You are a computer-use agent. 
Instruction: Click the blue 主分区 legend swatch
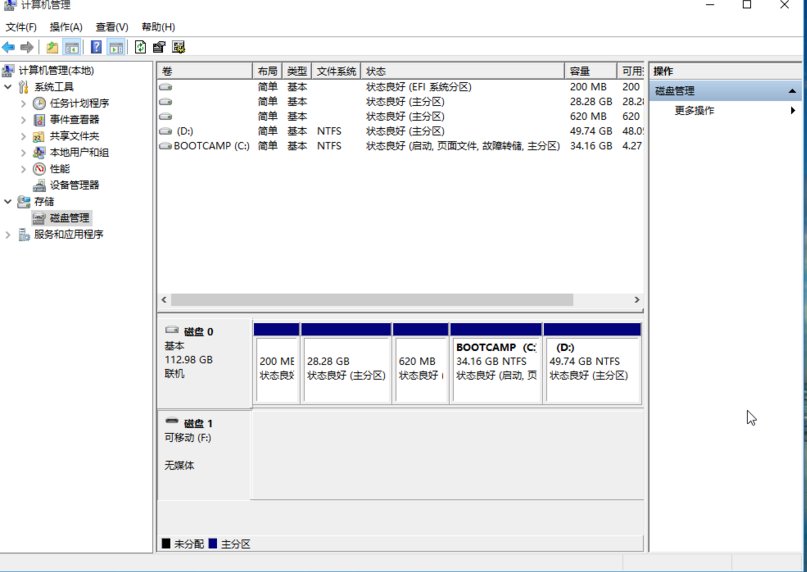click(x=213, y=544)
